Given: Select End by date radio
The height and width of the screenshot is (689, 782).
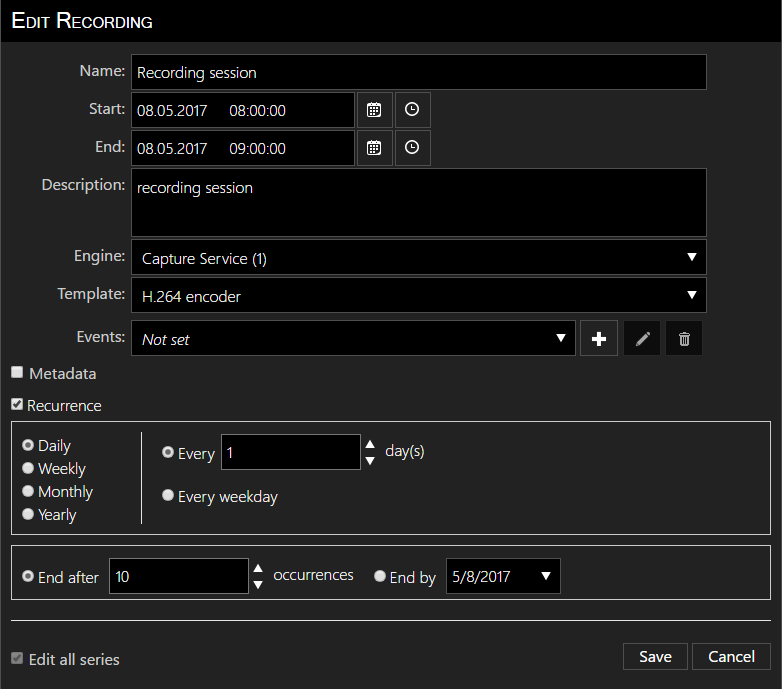Looking at the screenshot, I should (x=380, y=576).
